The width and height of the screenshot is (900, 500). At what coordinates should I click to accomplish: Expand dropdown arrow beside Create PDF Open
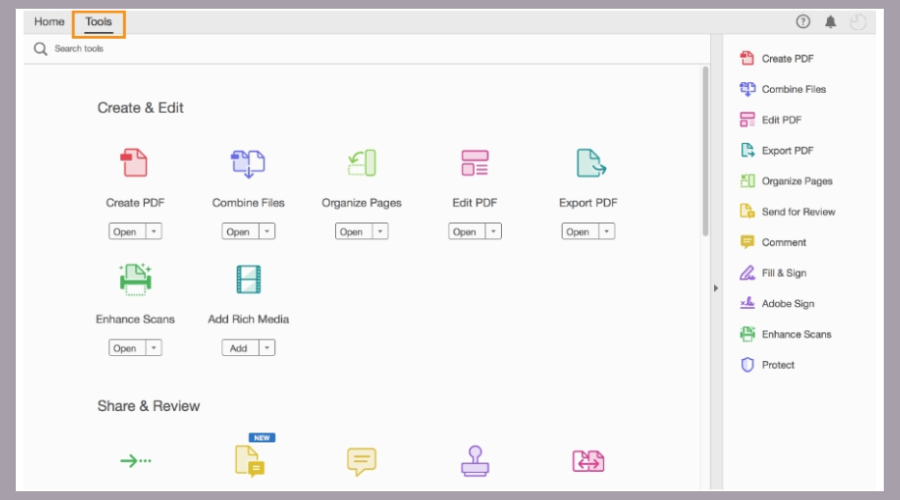154,231
